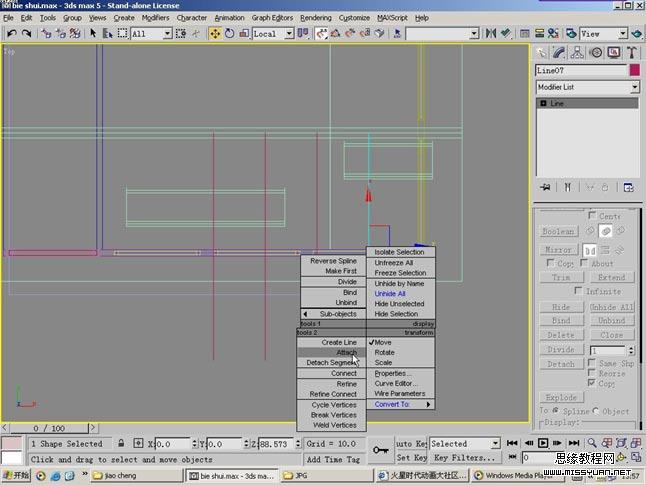The width and height of the screenshot is (646, 485).
Task: Open the Display command panel tab
Action: point(614,53)
